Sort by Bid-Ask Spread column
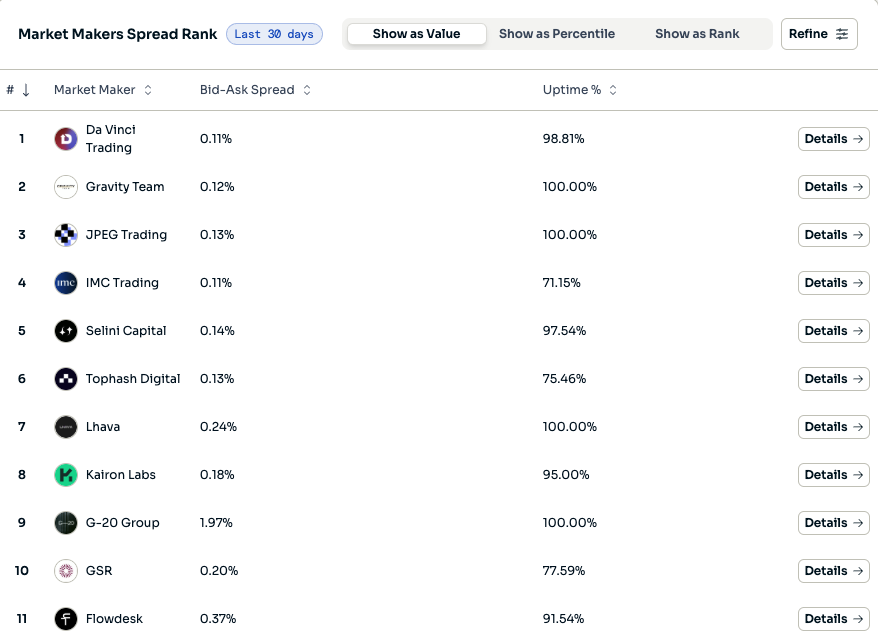The image size is (878, 634). (255, 90)
